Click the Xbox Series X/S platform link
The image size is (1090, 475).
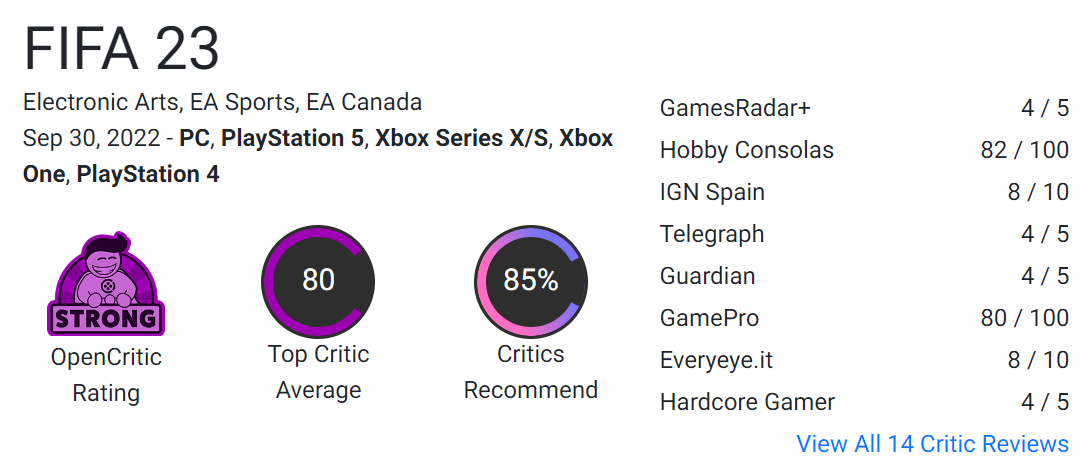pos(461,138)
